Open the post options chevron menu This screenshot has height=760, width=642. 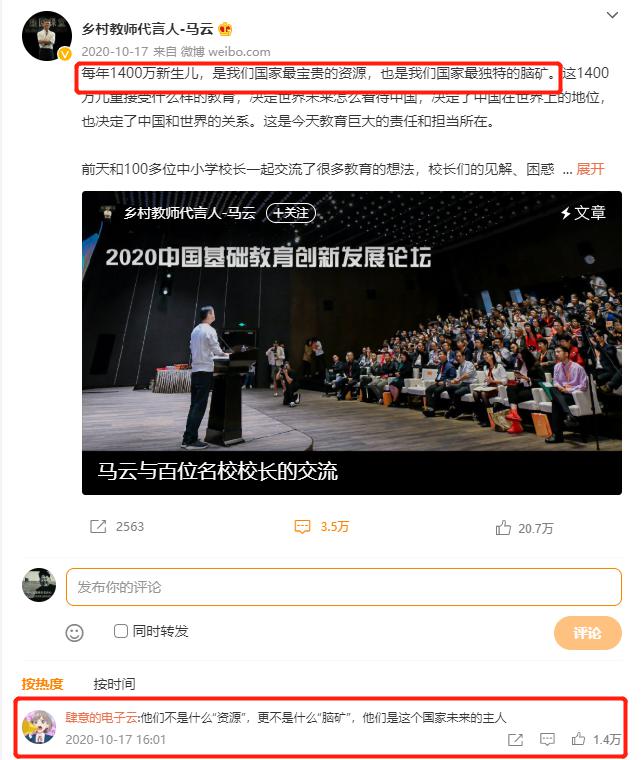(x=612, y=15)
